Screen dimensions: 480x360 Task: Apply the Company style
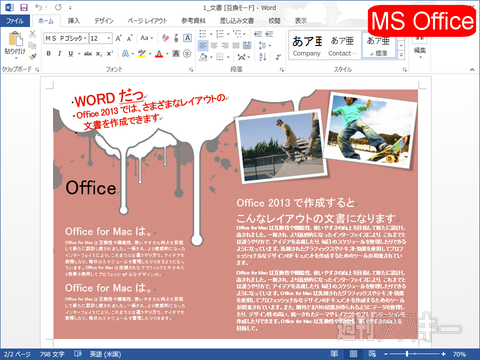click(x=307, y=46)
